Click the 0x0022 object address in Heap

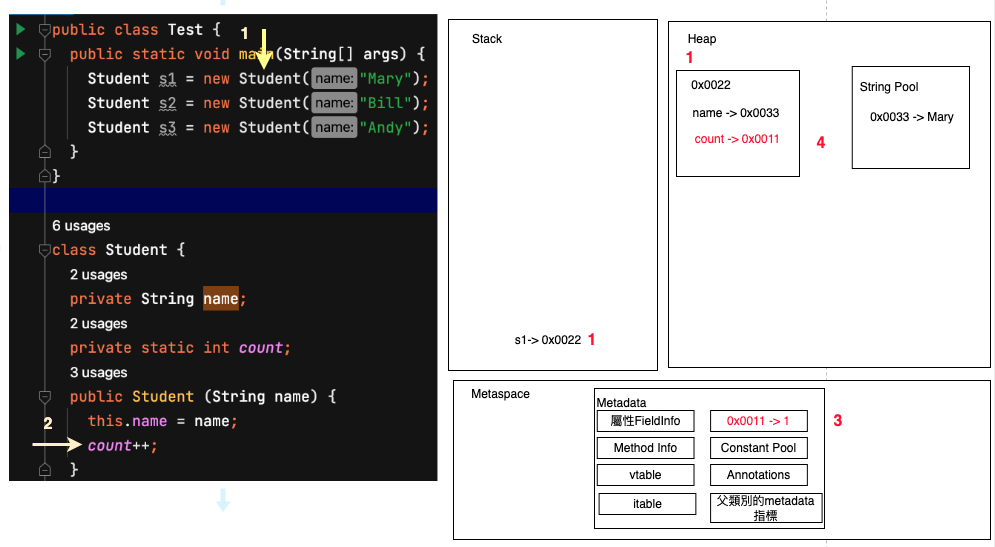pos(711,85)
